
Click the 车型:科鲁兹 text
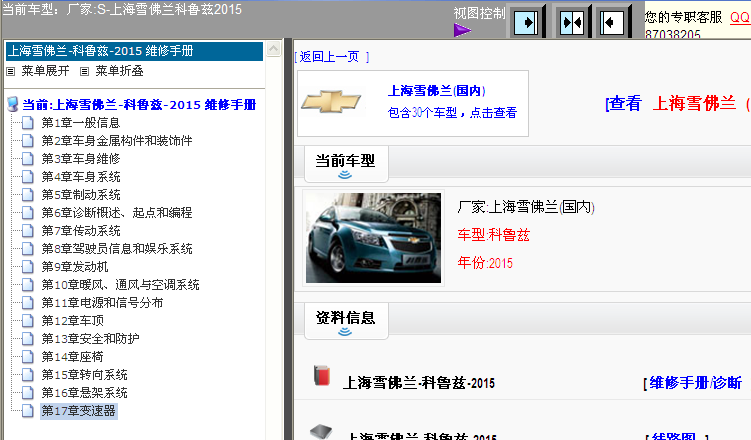pos(493,235)
